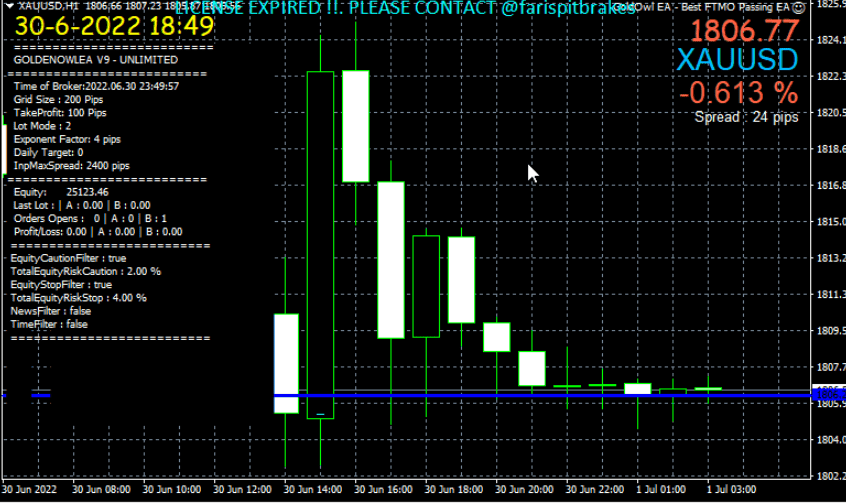Select the GOLDENOWLEA V9 - UNLIMITED header
The height and width of the screenshot is (503, 846).
coord(96,60)
